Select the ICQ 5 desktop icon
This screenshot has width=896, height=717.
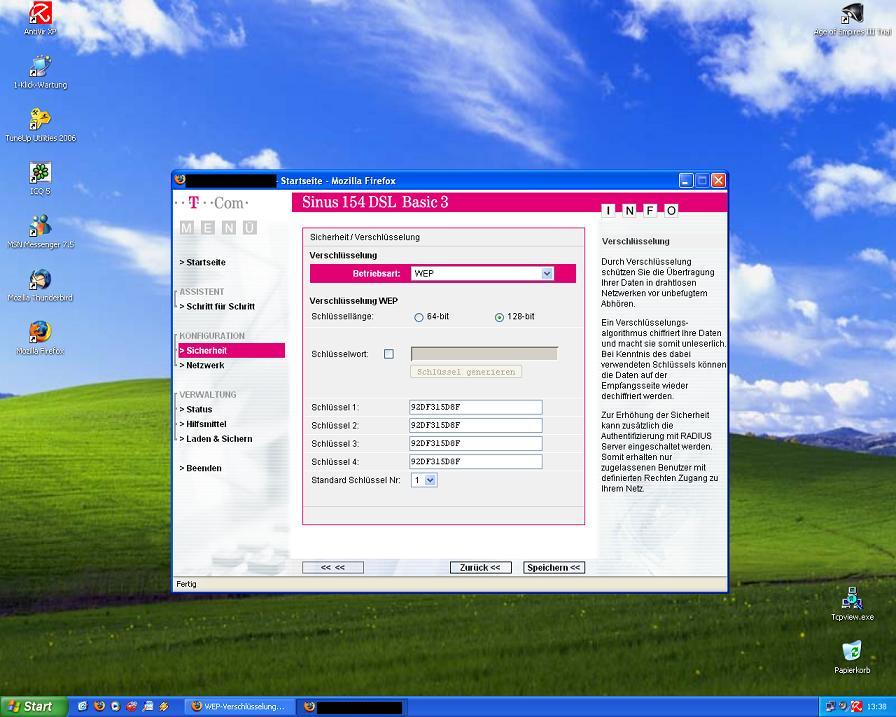40,178
